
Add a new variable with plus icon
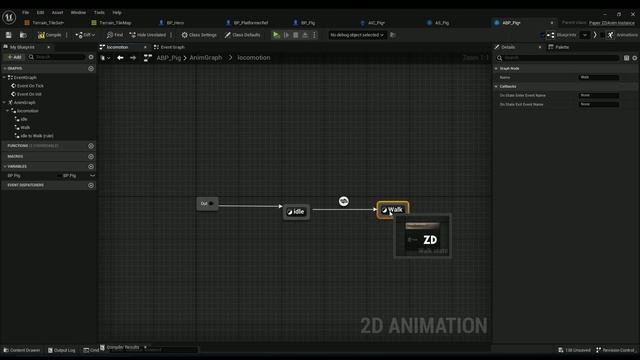point(91,167)
